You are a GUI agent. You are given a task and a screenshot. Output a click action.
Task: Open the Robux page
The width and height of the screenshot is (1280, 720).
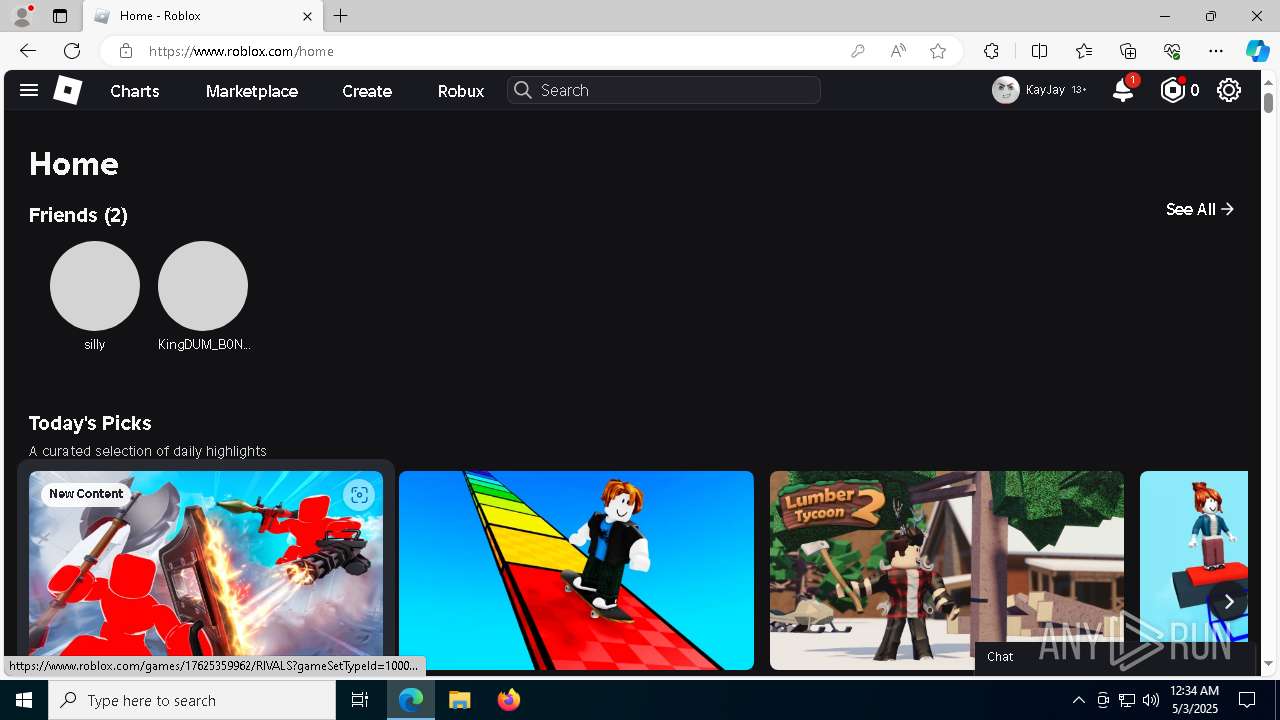(461, 91)
